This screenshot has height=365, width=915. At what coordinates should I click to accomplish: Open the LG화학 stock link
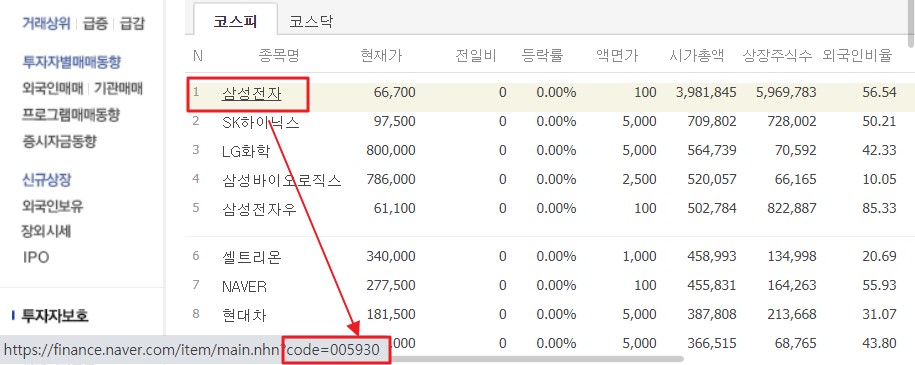tap(246, 151)
